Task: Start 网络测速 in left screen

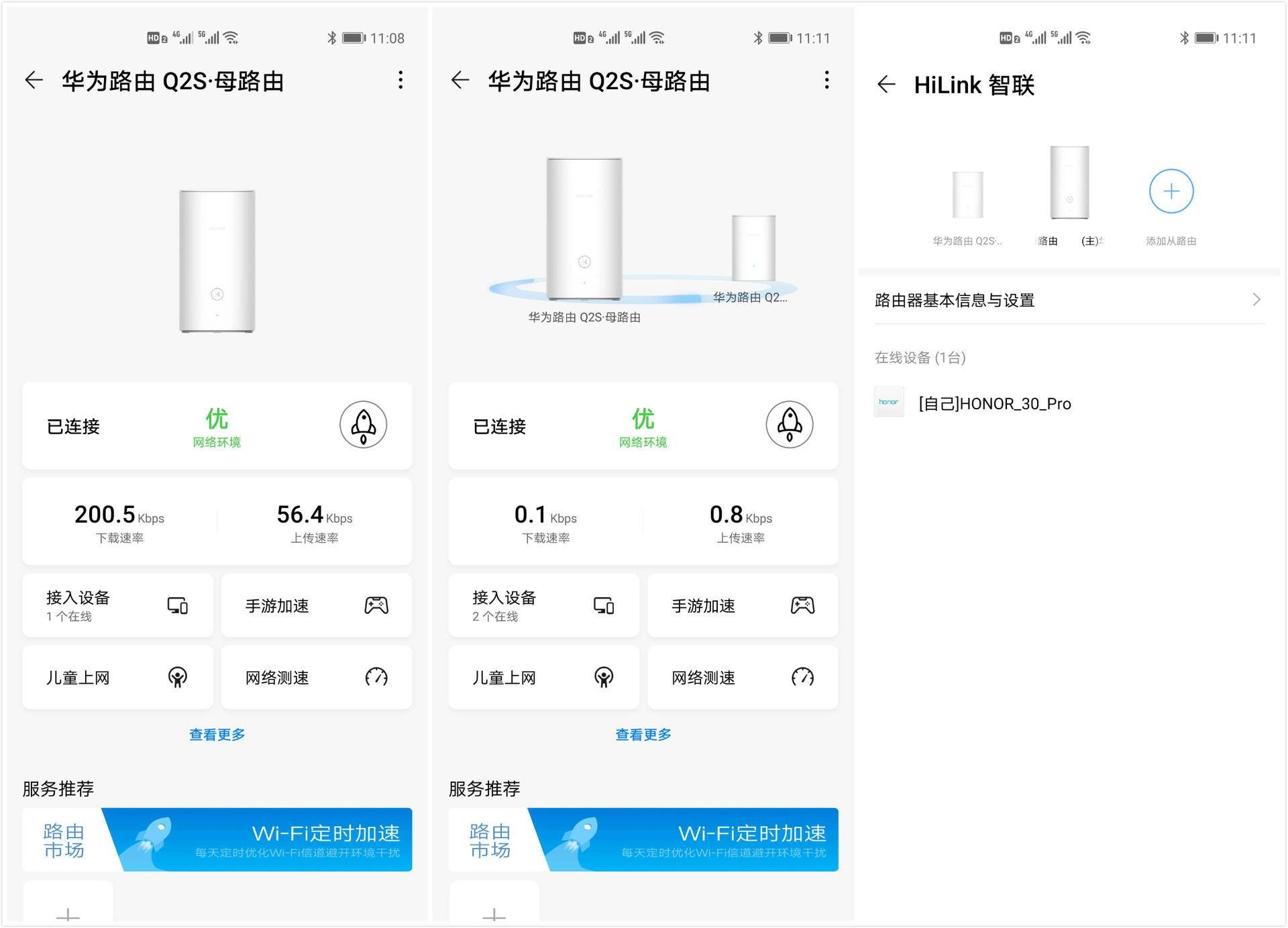Action: point(317,677)
